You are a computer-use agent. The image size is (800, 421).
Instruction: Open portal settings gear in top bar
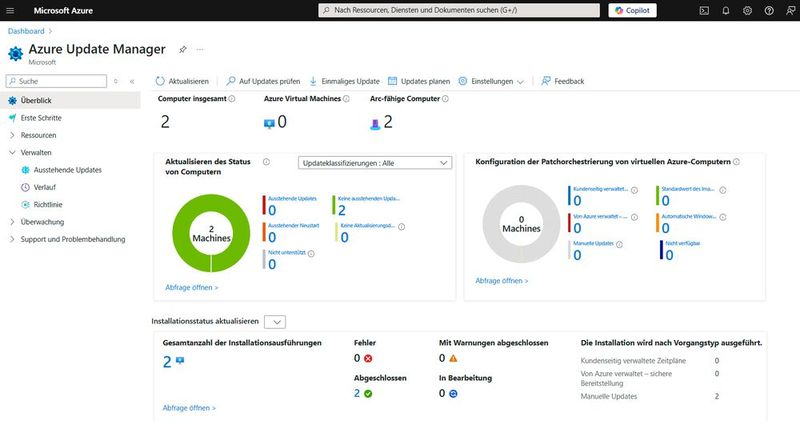[x=747, y=10]
